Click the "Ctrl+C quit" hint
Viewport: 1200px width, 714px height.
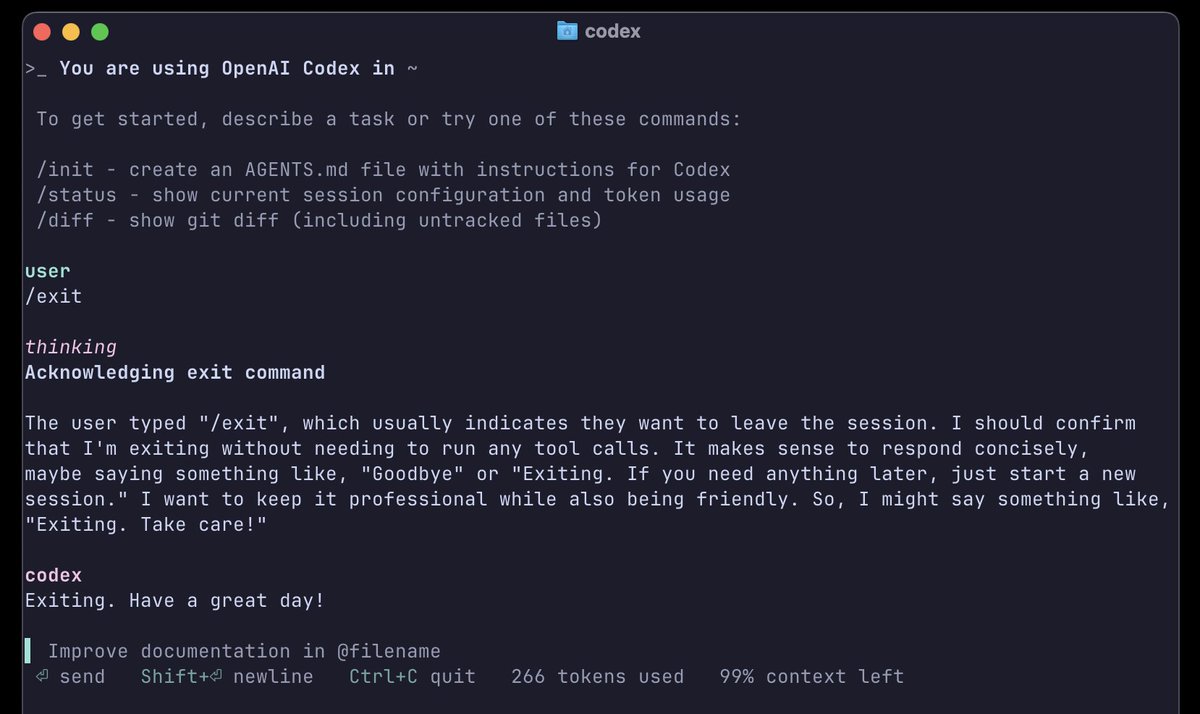click(412, 677)
